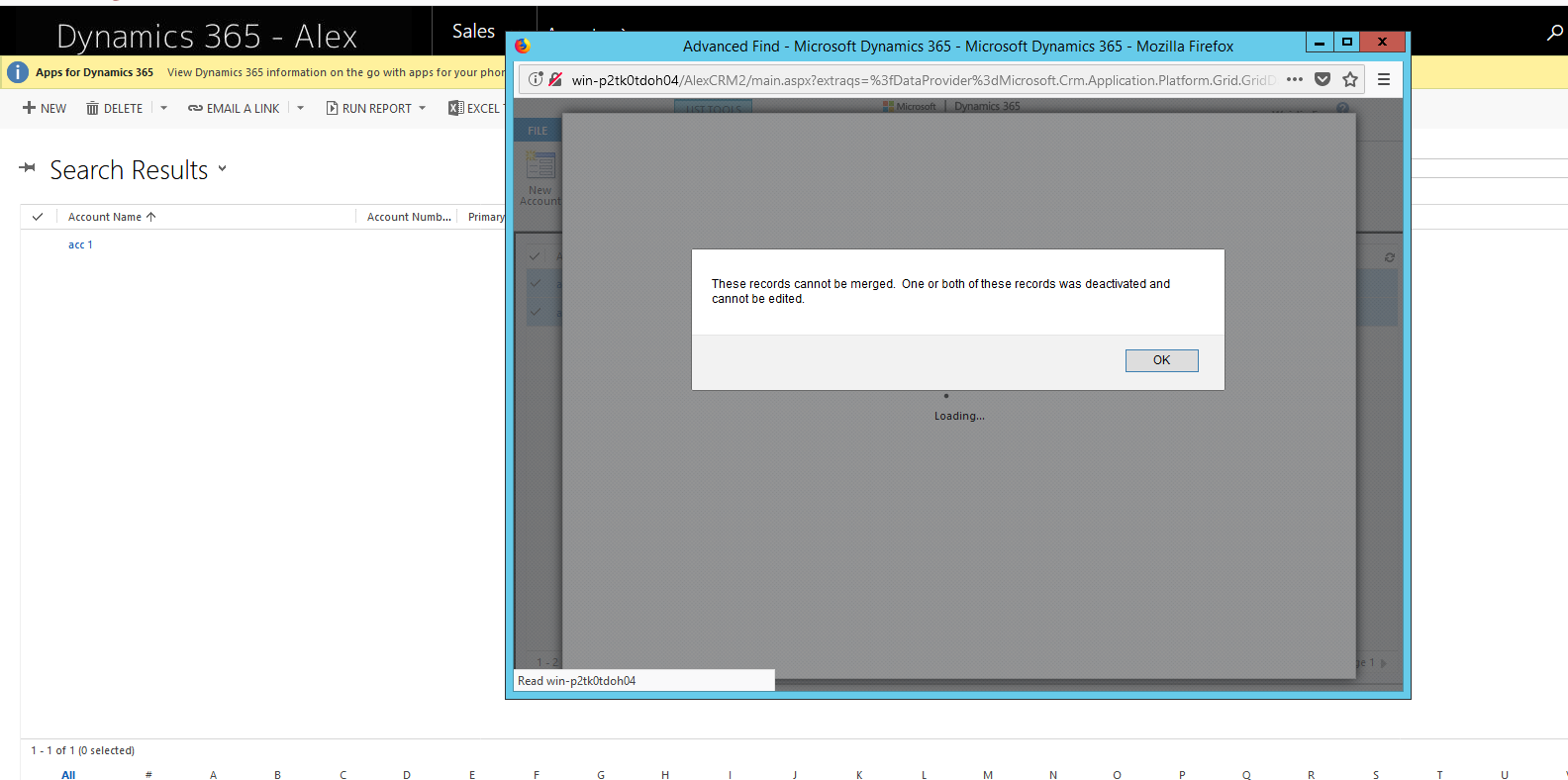The width and height of the screenshot is (1568, 780).
Task: Click the '1 - 1 of 1 (0 selected)' status text
Action: (82, 750)
